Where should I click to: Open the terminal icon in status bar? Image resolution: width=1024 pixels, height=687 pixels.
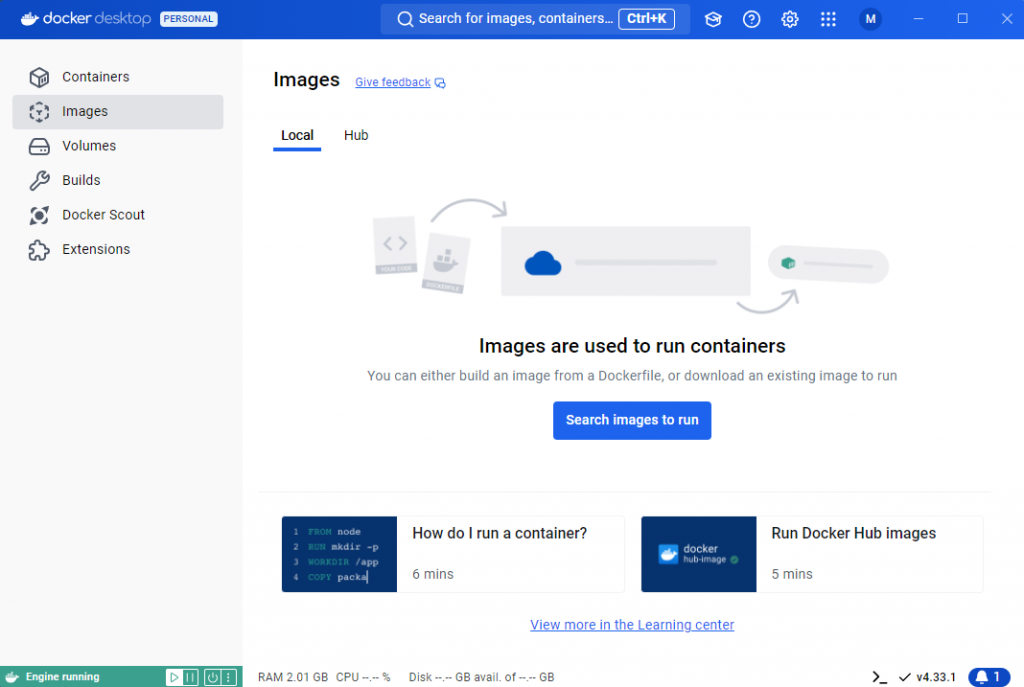click(x=880, y=677)
